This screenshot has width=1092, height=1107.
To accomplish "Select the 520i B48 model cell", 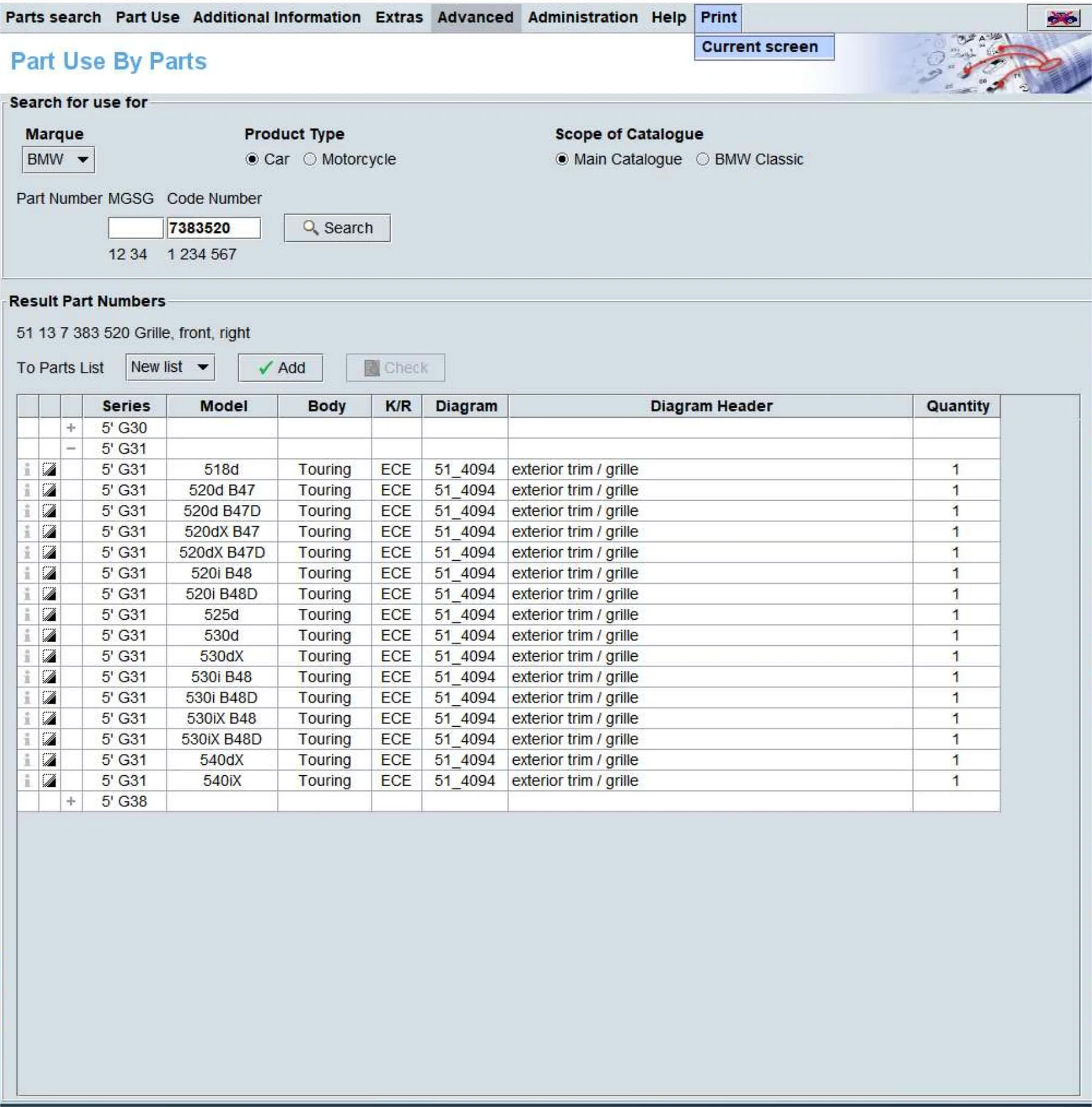I will point(222,573).
